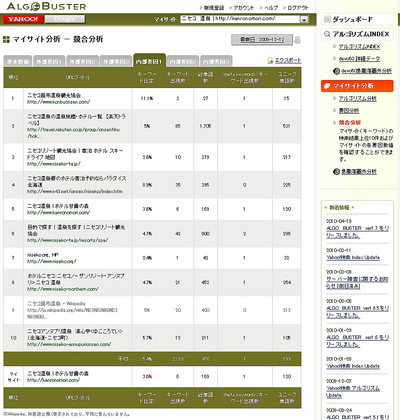Open the orange マイサイト分析 sidebar heading
400x420 pixels.
pos(357,86)
